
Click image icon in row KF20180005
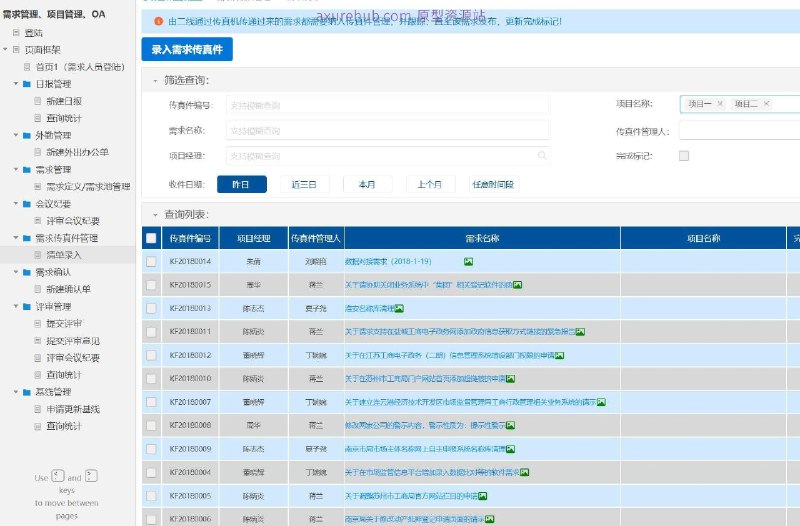[483, 496]
